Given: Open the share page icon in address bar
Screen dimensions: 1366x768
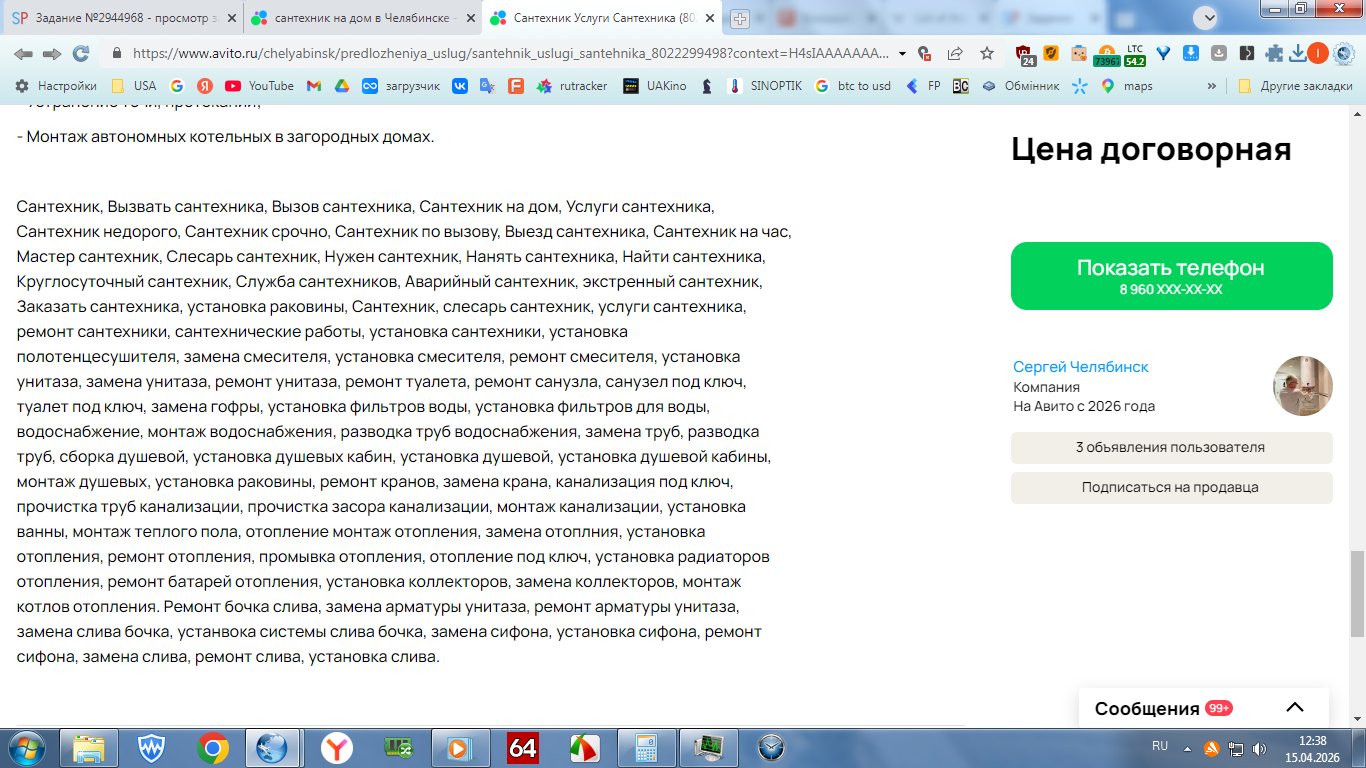Looking at the screenshot, I should (955, 53).
